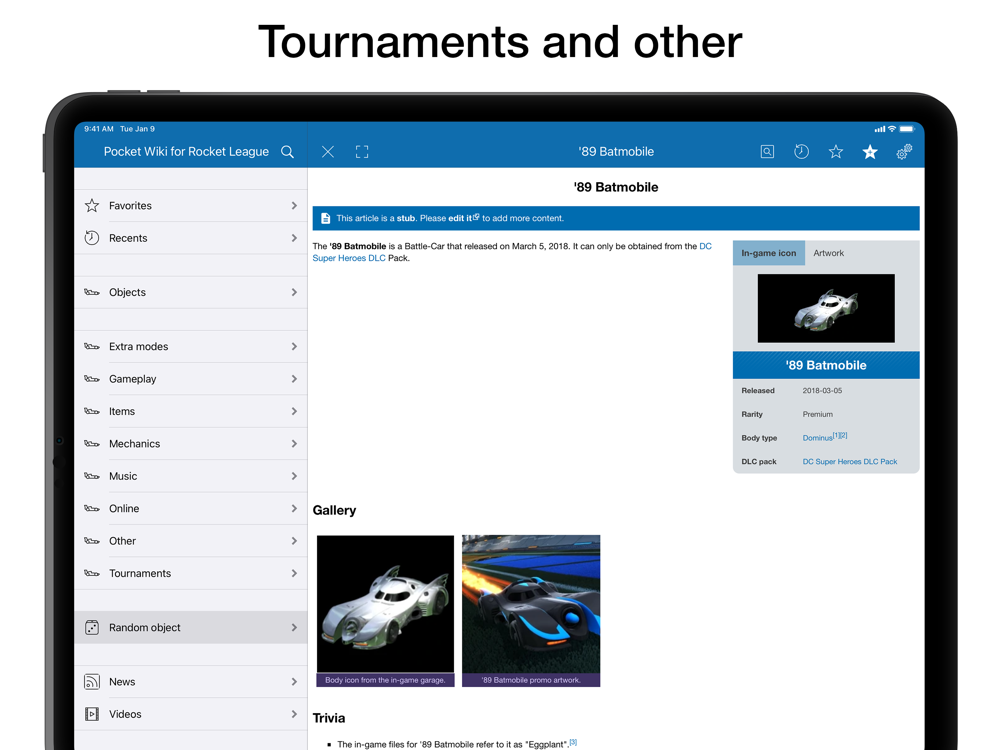Open the Videos menu item

[191, 714]
